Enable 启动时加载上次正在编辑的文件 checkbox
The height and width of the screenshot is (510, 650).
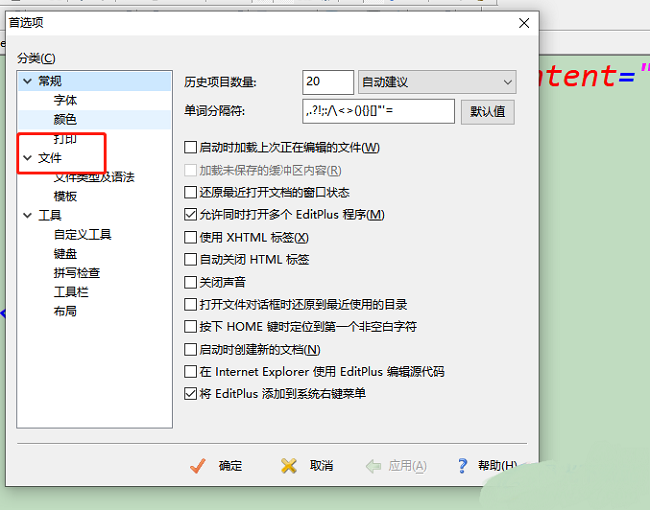(190, 147)
